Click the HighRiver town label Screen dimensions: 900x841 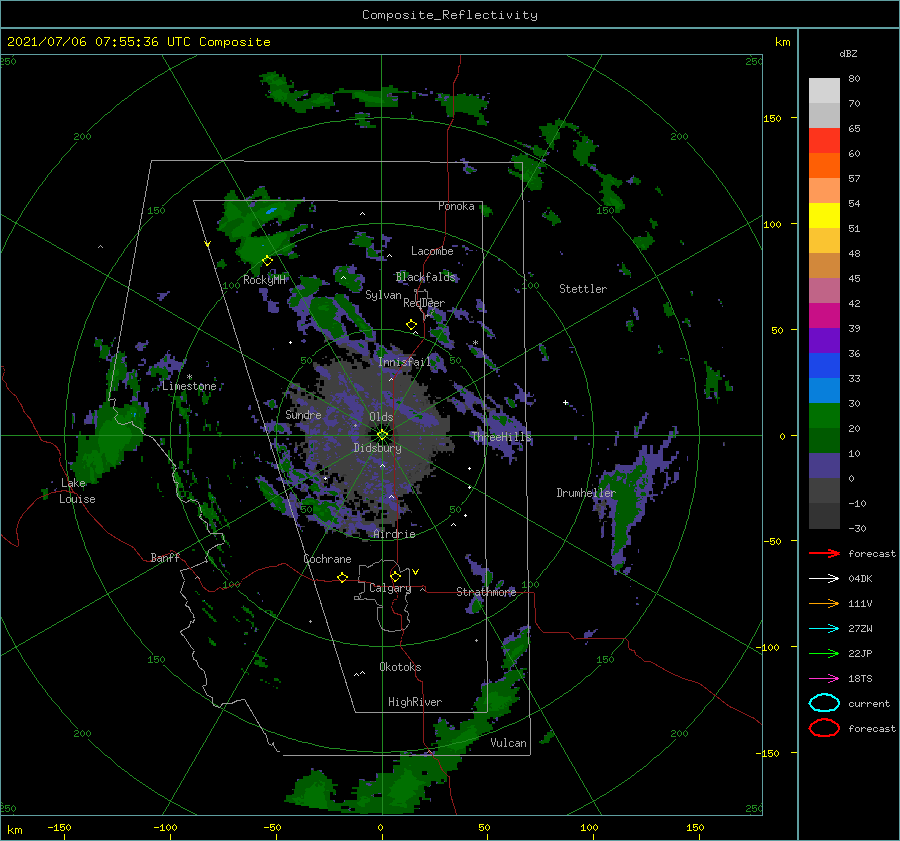tap(415, 702)
